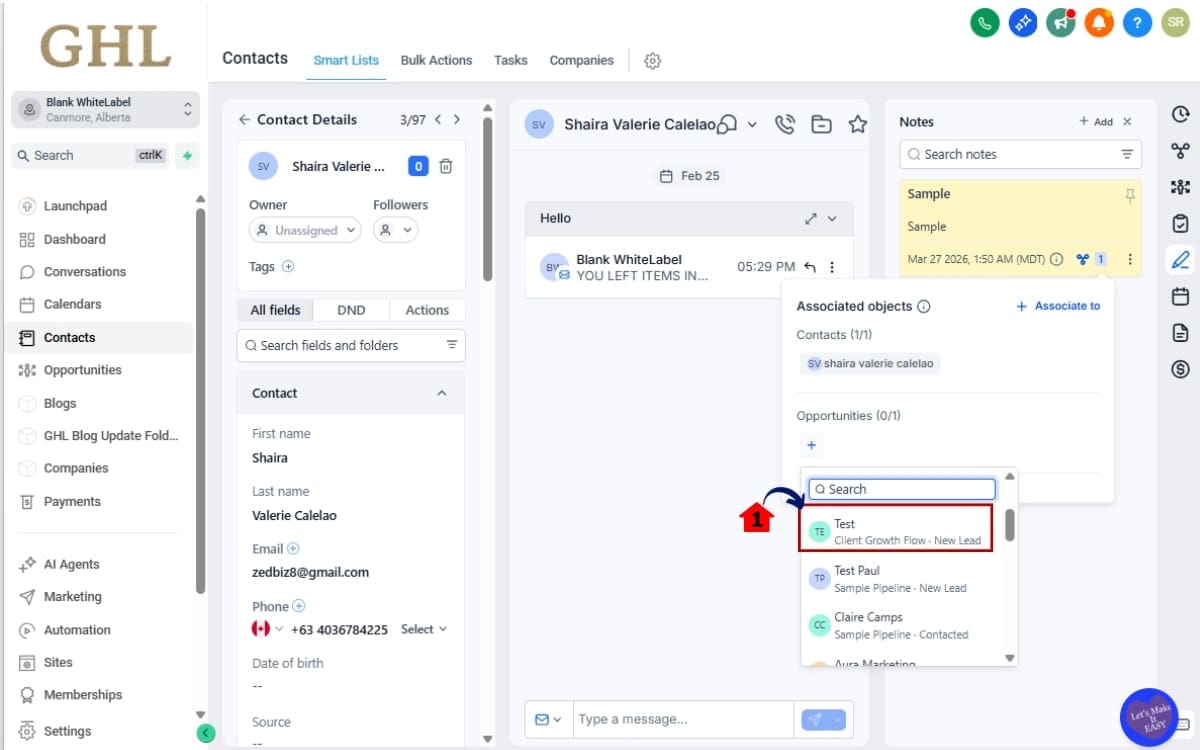
Task: Open the Payments icon in right sidebar
Action: pos(1180,370)
